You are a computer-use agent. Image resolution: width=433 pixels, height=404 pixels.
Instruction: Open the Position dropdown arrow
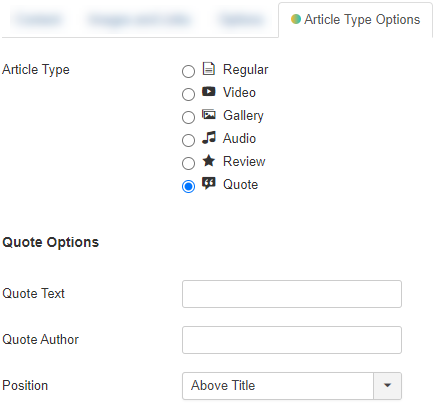coord(387,386)
